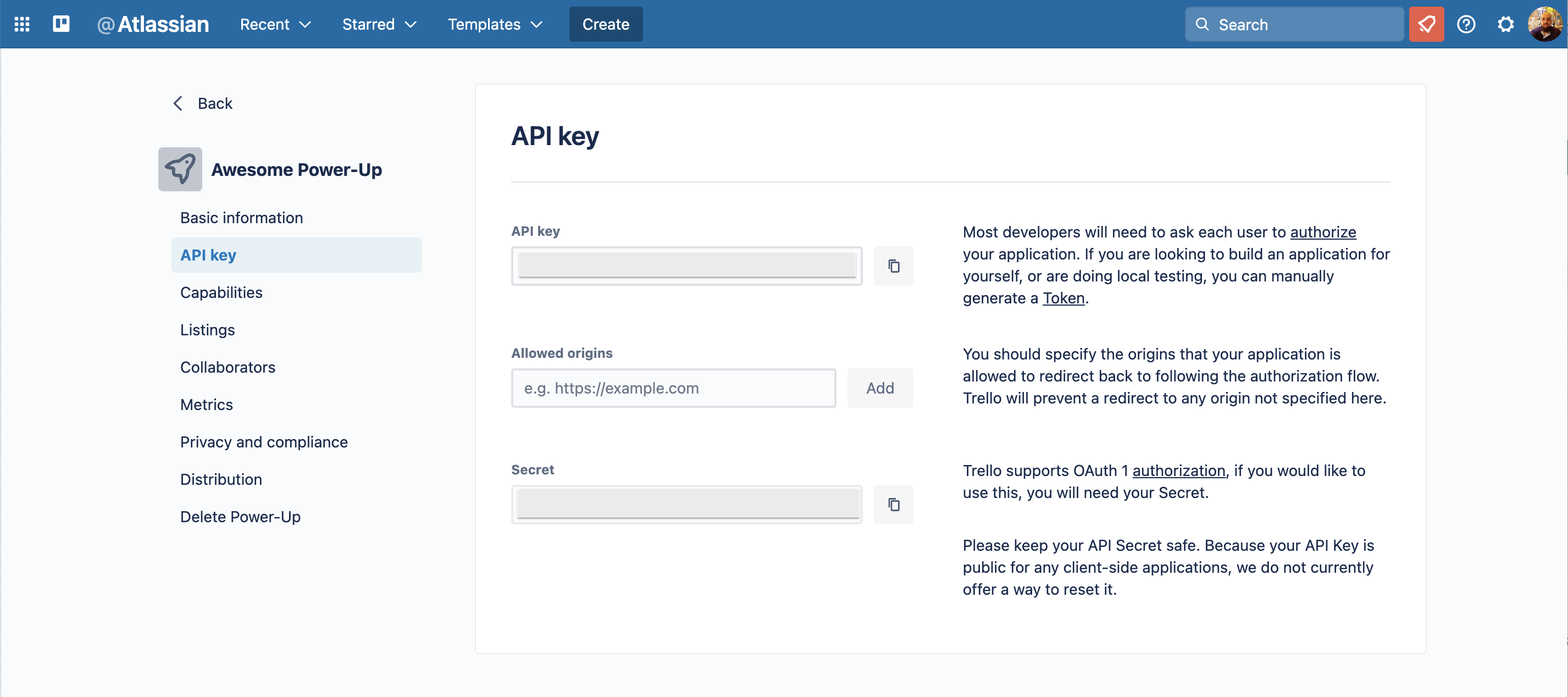
Task: Click the Secret value field
Action: [686, 505]
